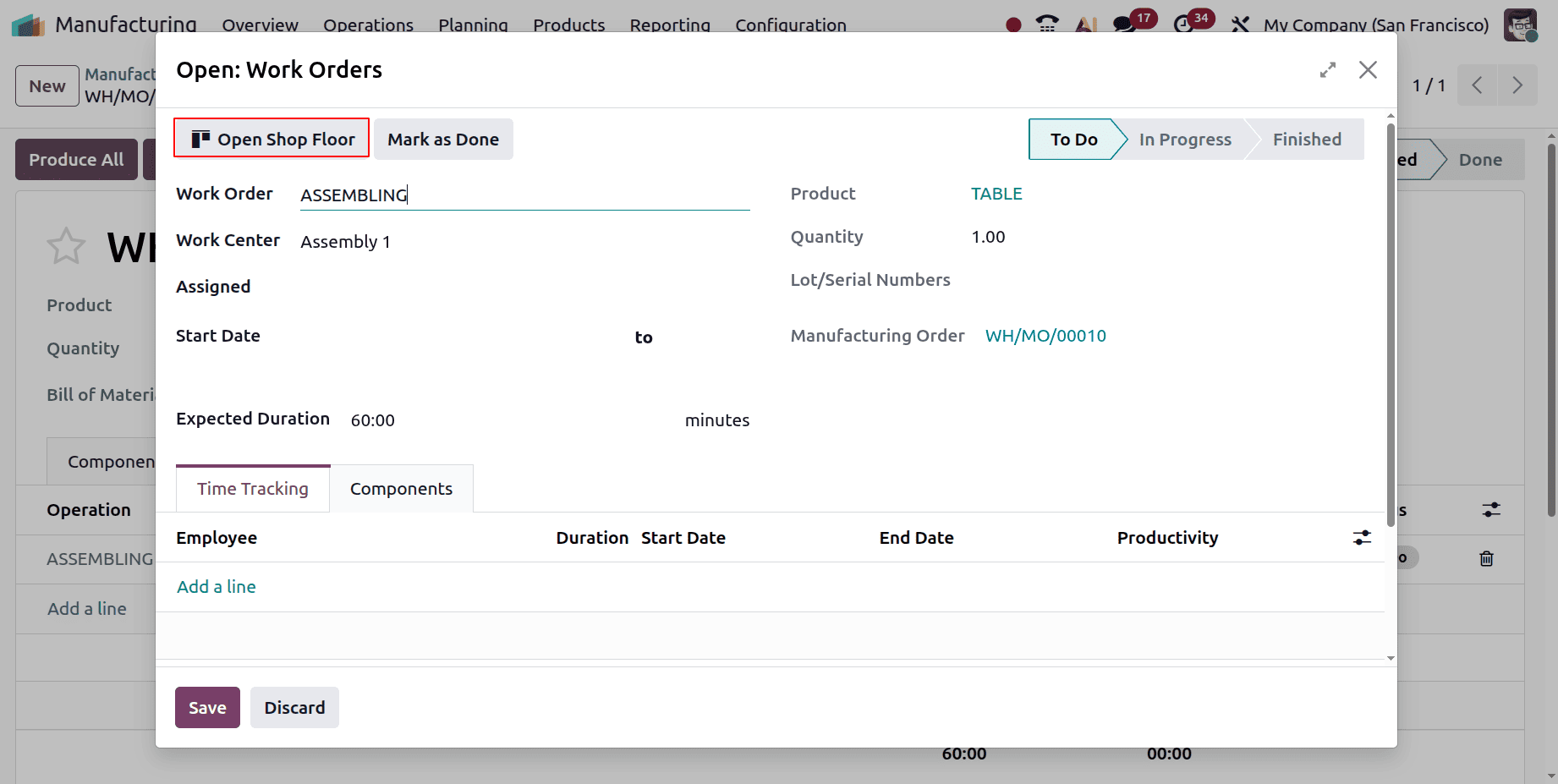Click Produce All button in background
Image resolution: width=1558 pixels, height=784 pixels.
(x=76, y=159)
